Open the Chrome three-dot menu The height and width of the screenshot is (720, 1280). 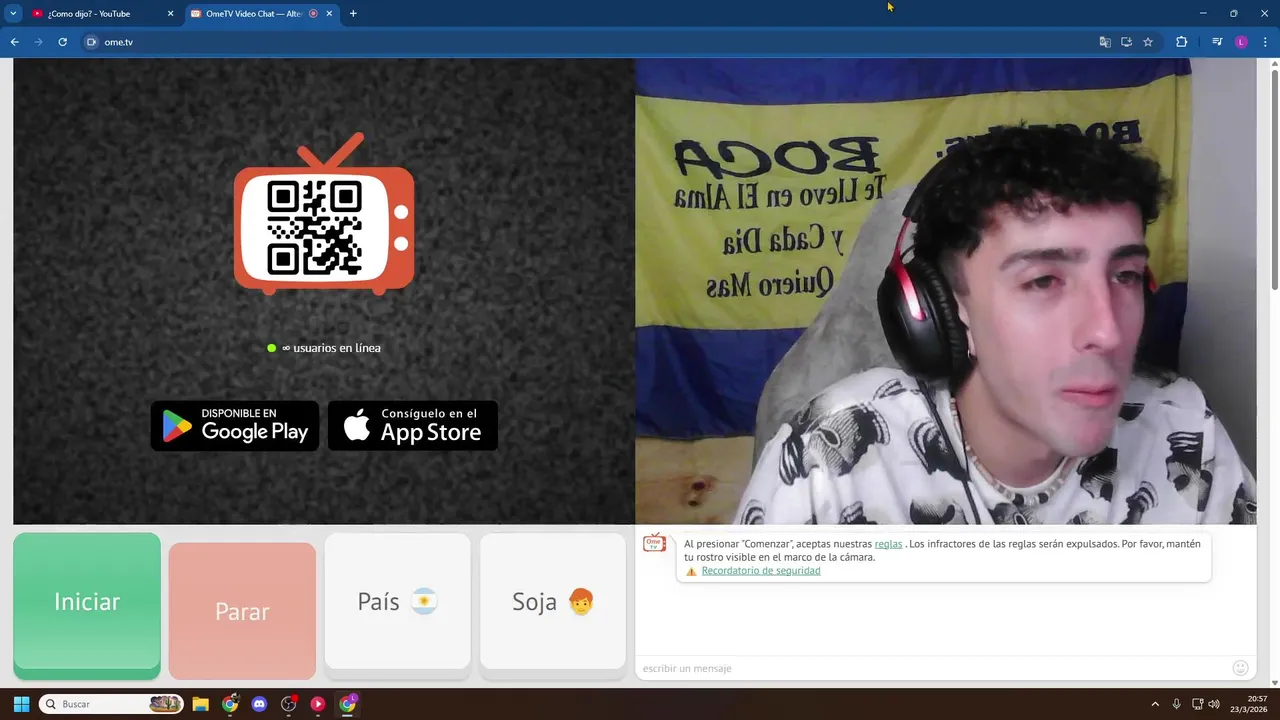point(1265,42)
